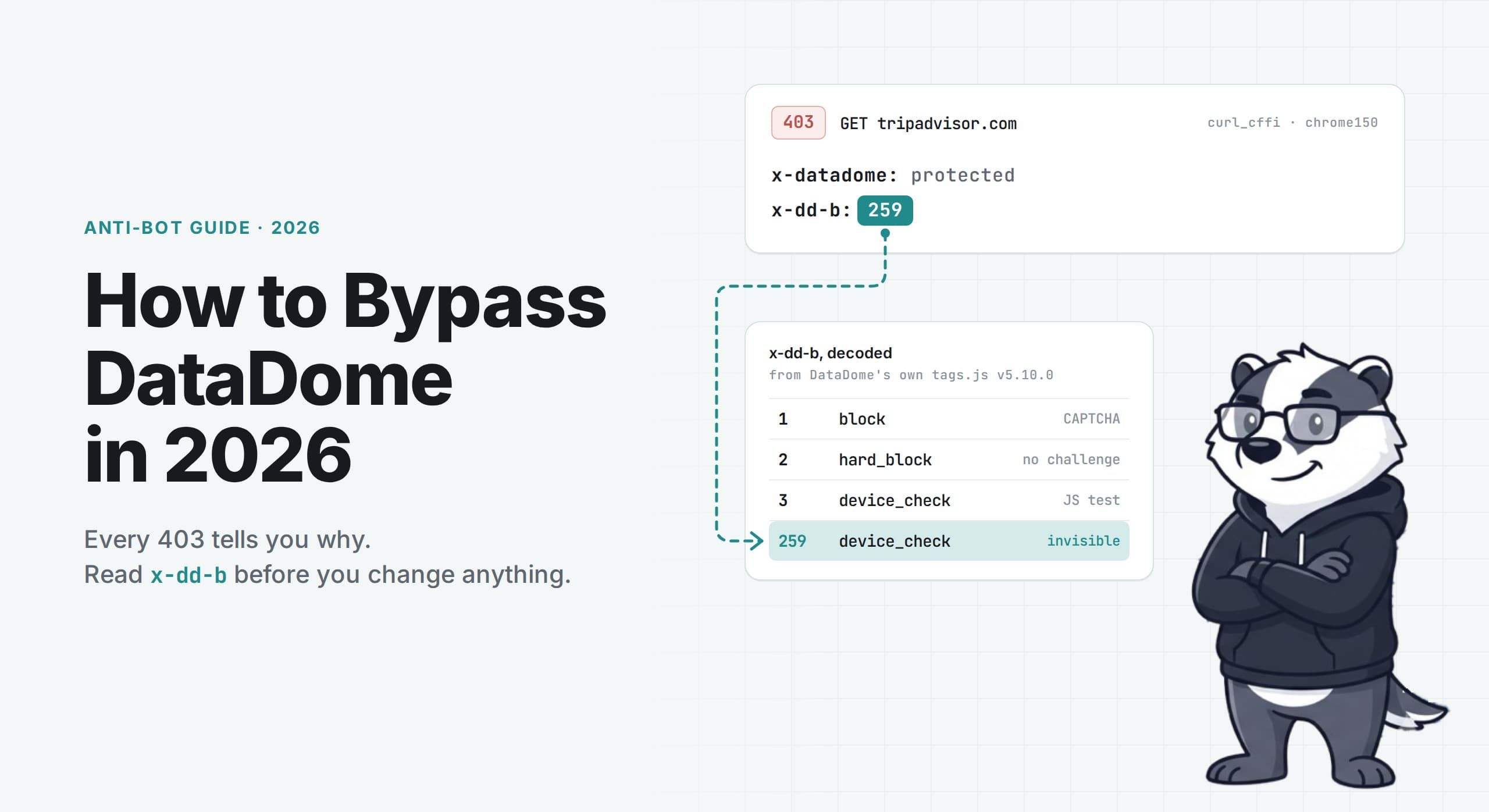Click code number 3 in the table

783,500
